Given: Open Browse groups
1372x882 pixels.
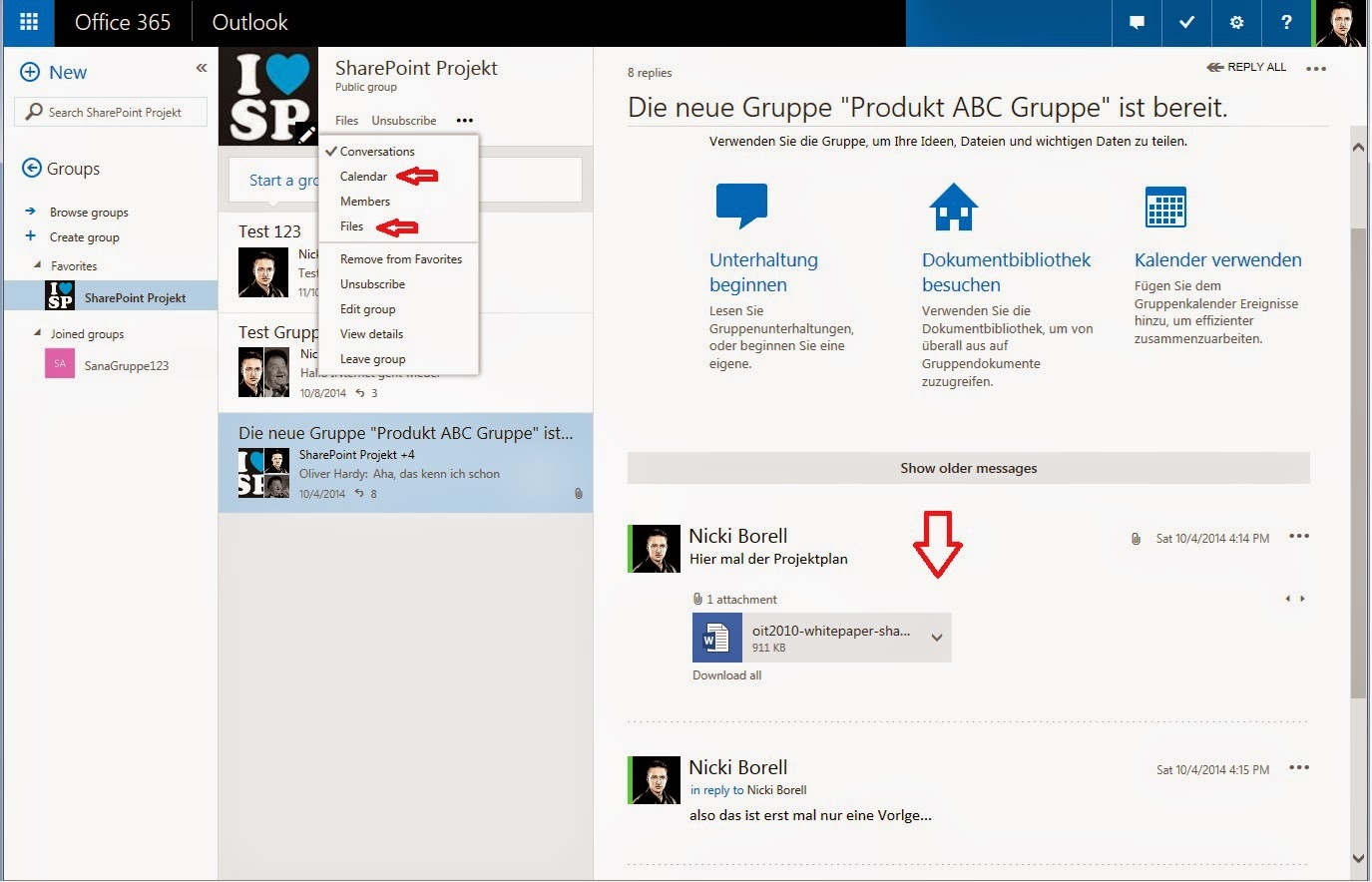Looking at the screenshot, I should (89, 212).
